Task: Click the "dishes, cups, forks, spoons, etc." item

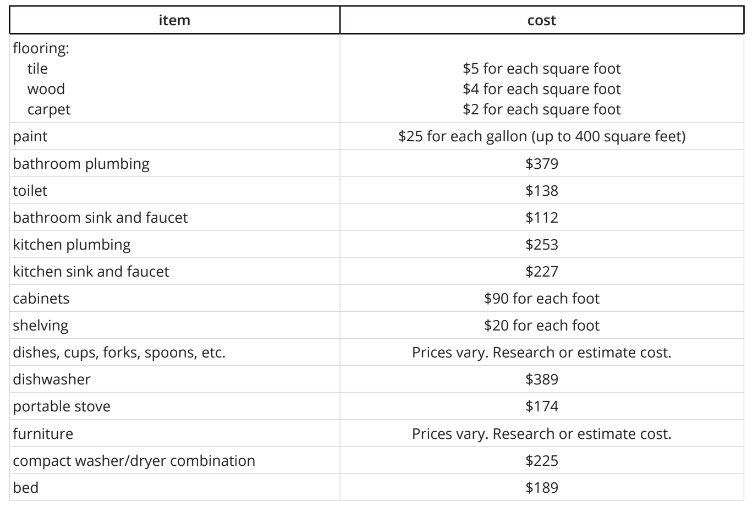Action: 119,352
